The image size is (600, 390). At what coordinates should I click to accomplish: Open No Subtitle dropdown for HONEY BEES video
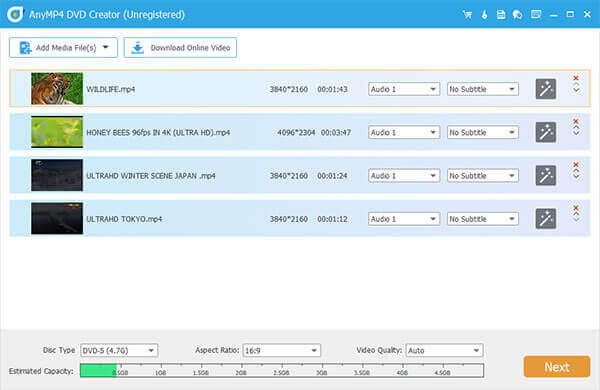(483, 132)
